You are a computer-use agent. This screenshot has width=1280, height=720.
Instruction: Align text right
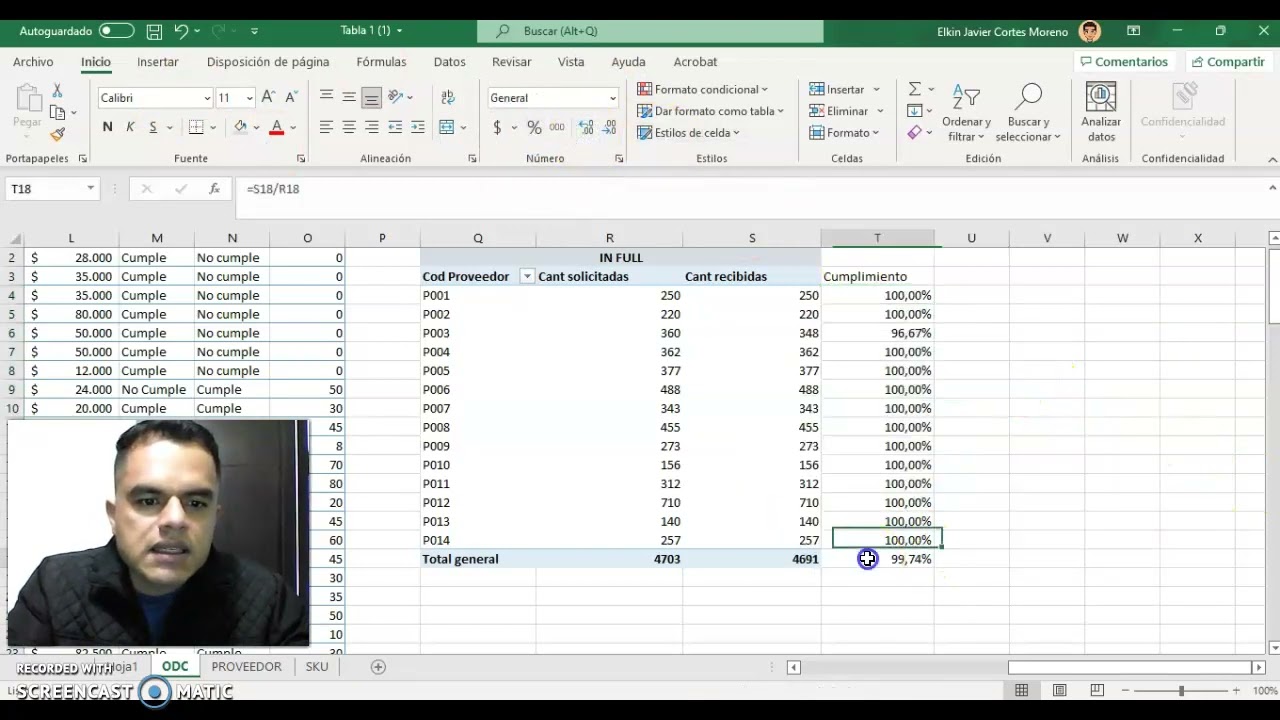click(x=372, y=127)
